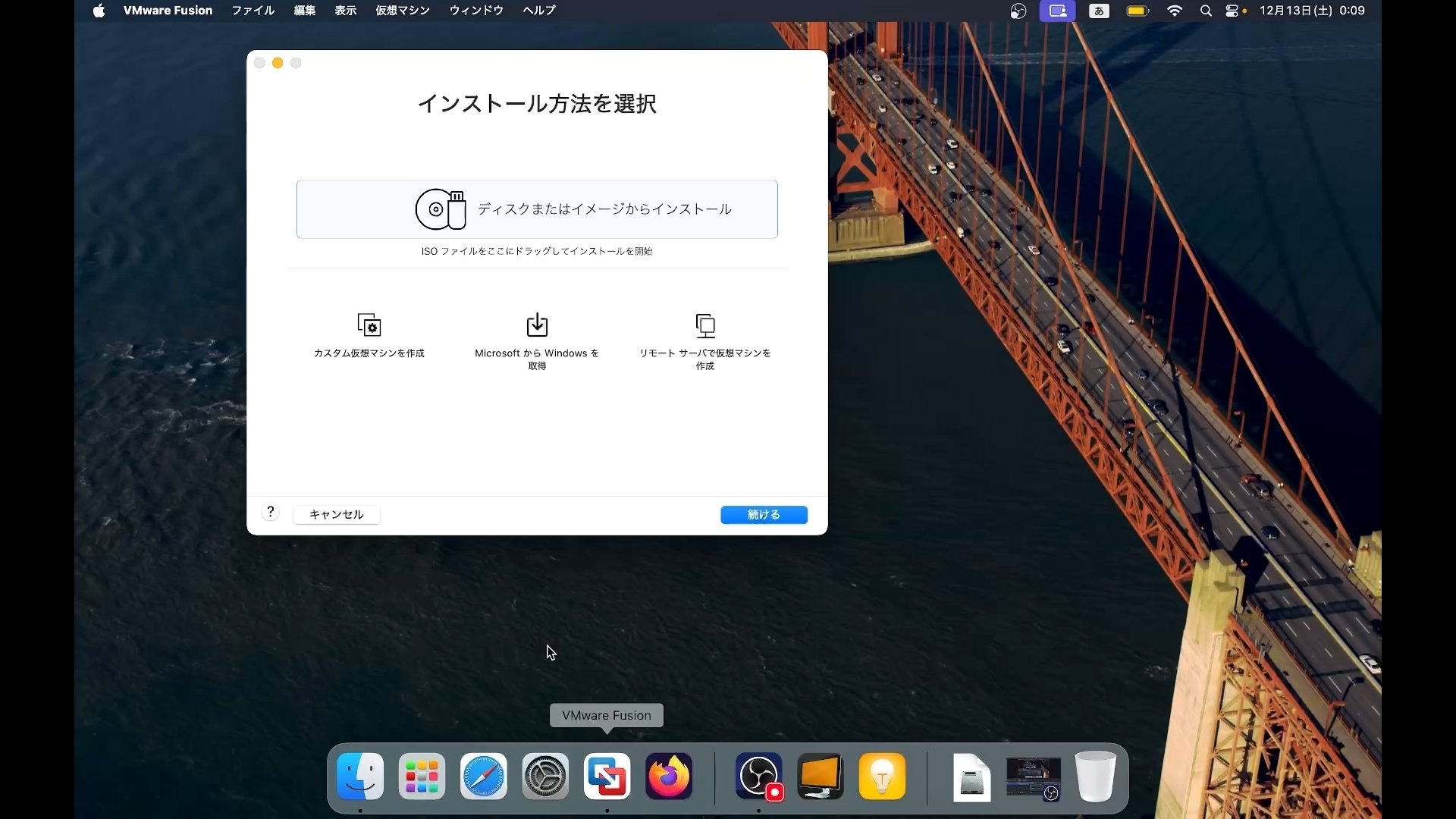Select the カスタム仮想マシンを作成 icon
Image resolution: width=1456 pixels, height=819 pixels.
pos(369,325)
